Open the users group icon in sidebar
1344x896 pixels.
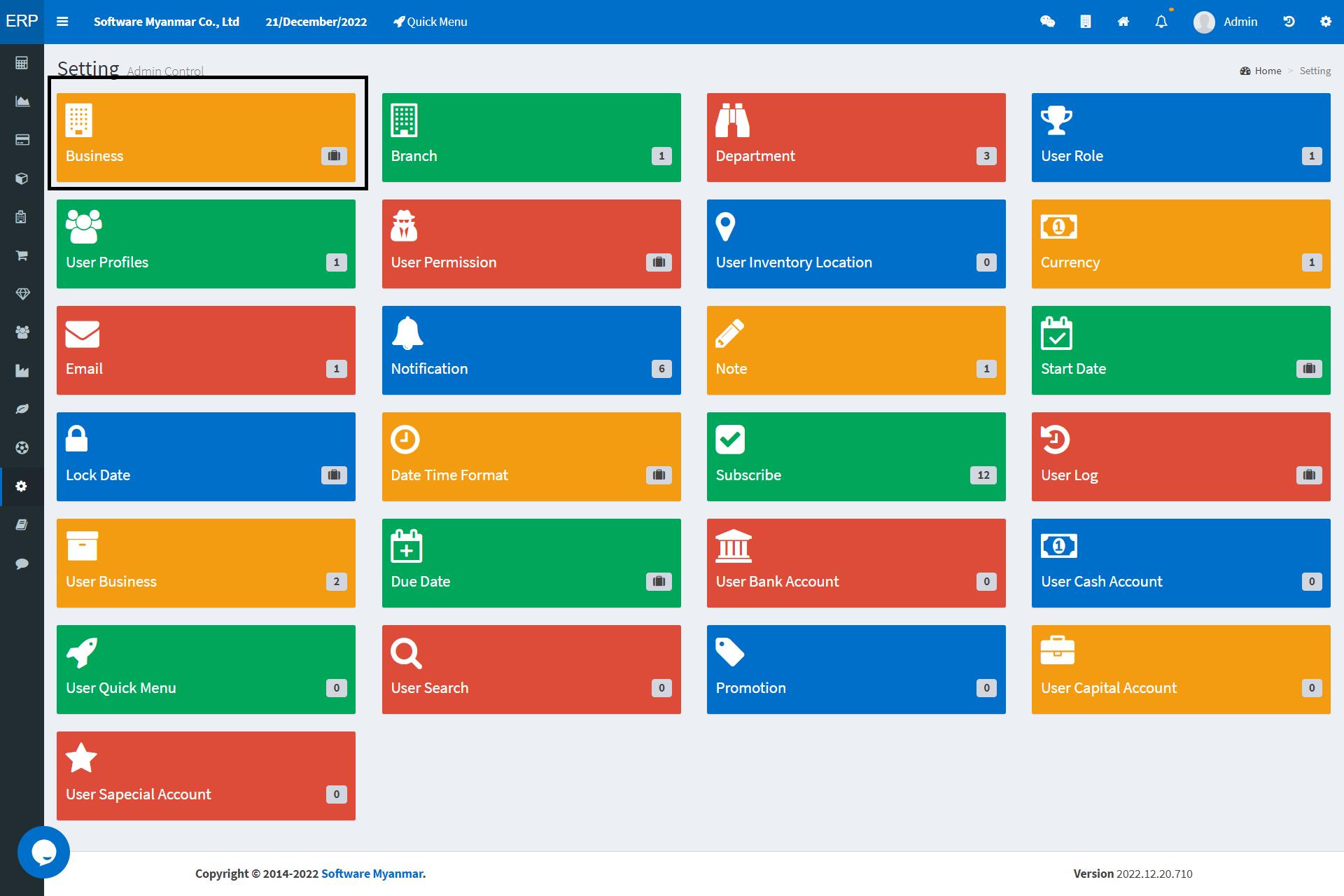pyautogui.click(x=22, y=332)
